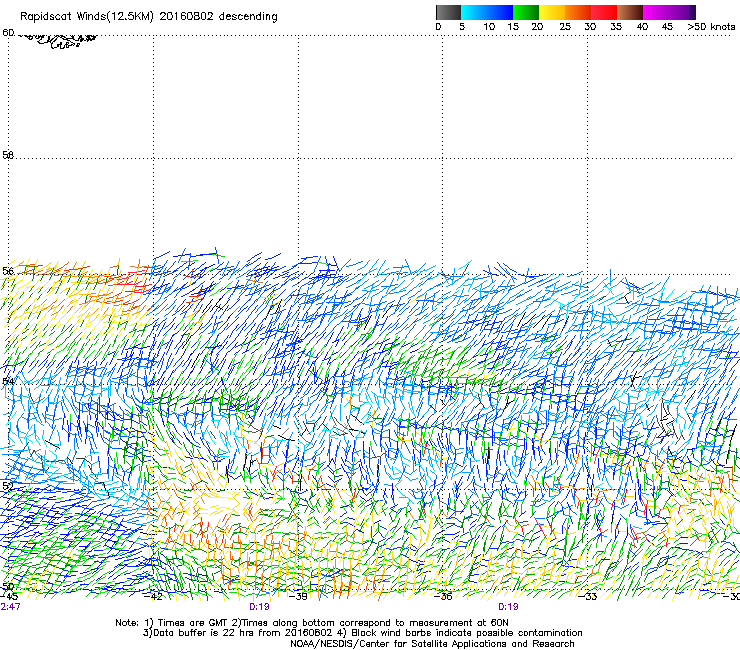Click the cyan-blue 5-15 knots color band
This screenshot has width=740, height=650.
click(x=487, y=12)
